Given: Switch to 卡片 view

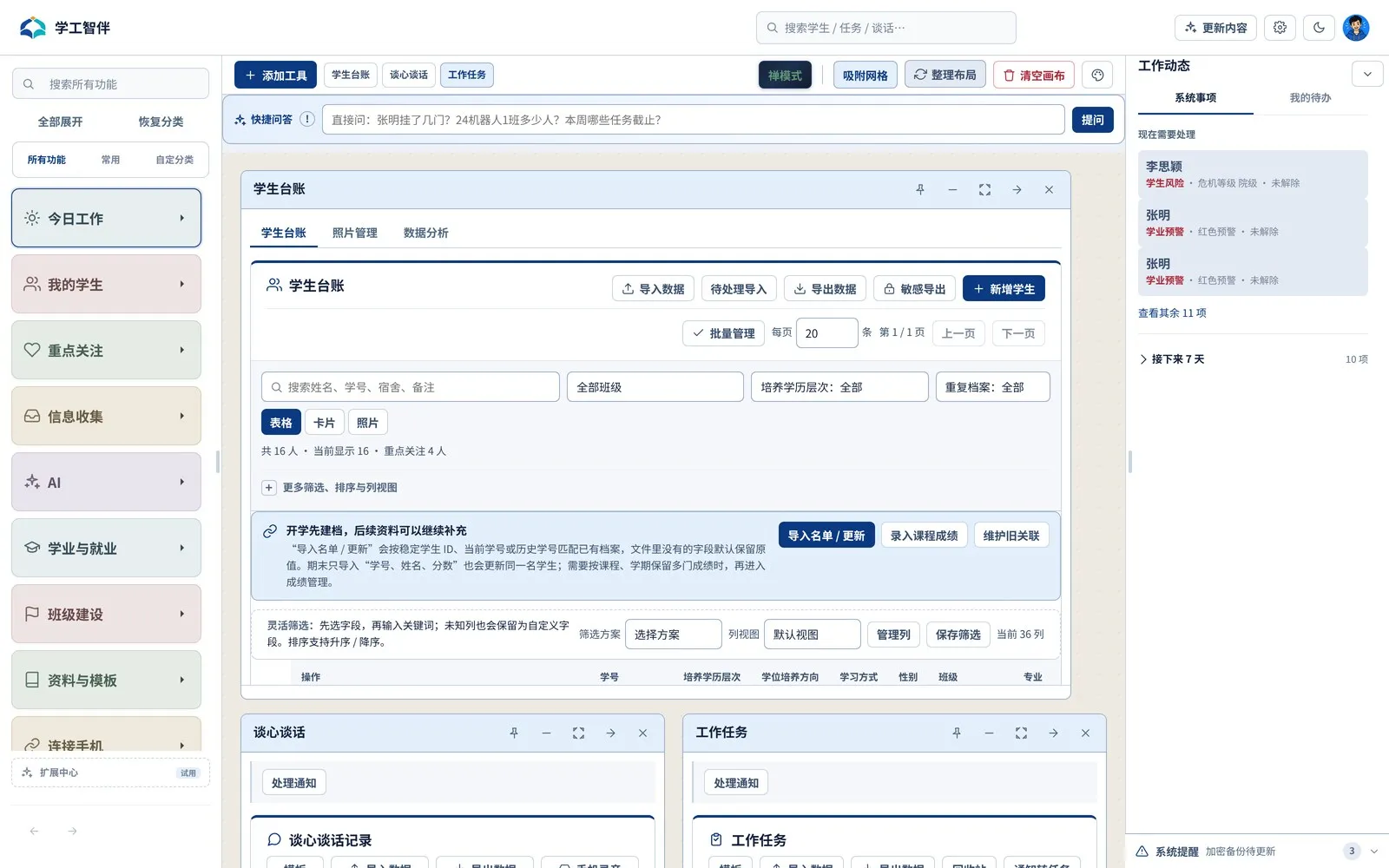Looking at the screenshot, I should (x=325, y=423).
